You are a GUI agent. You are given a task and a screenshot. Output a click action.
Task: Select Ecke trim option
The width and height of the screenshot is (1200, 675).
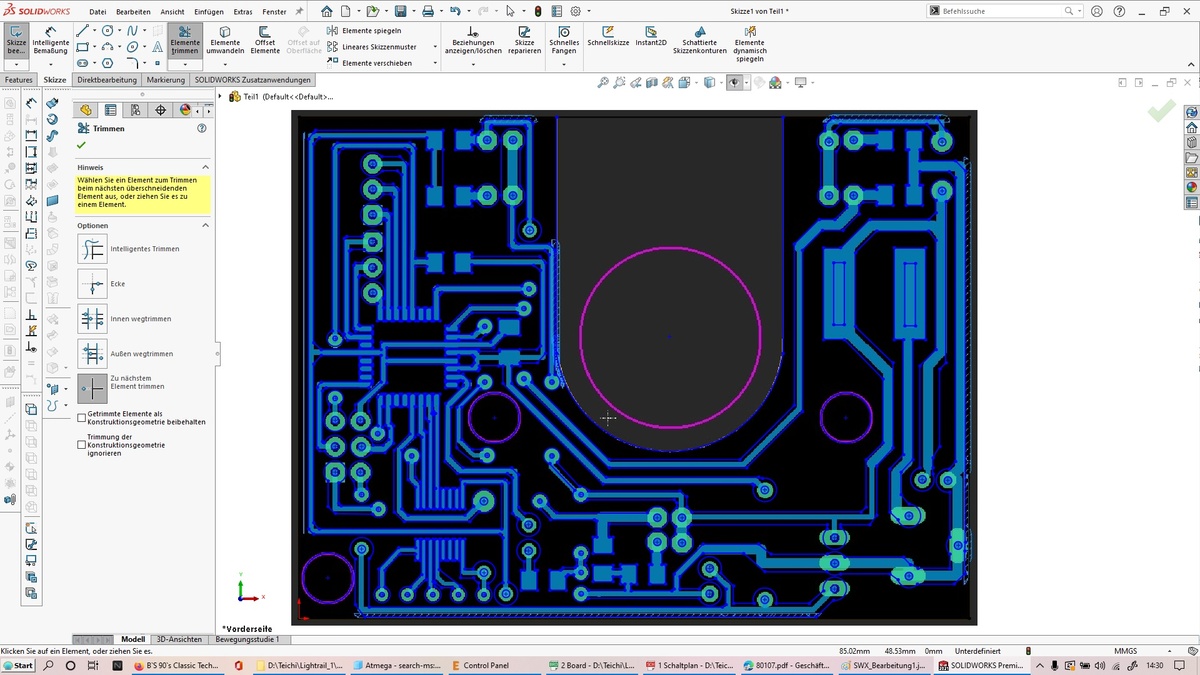[91, 284]
